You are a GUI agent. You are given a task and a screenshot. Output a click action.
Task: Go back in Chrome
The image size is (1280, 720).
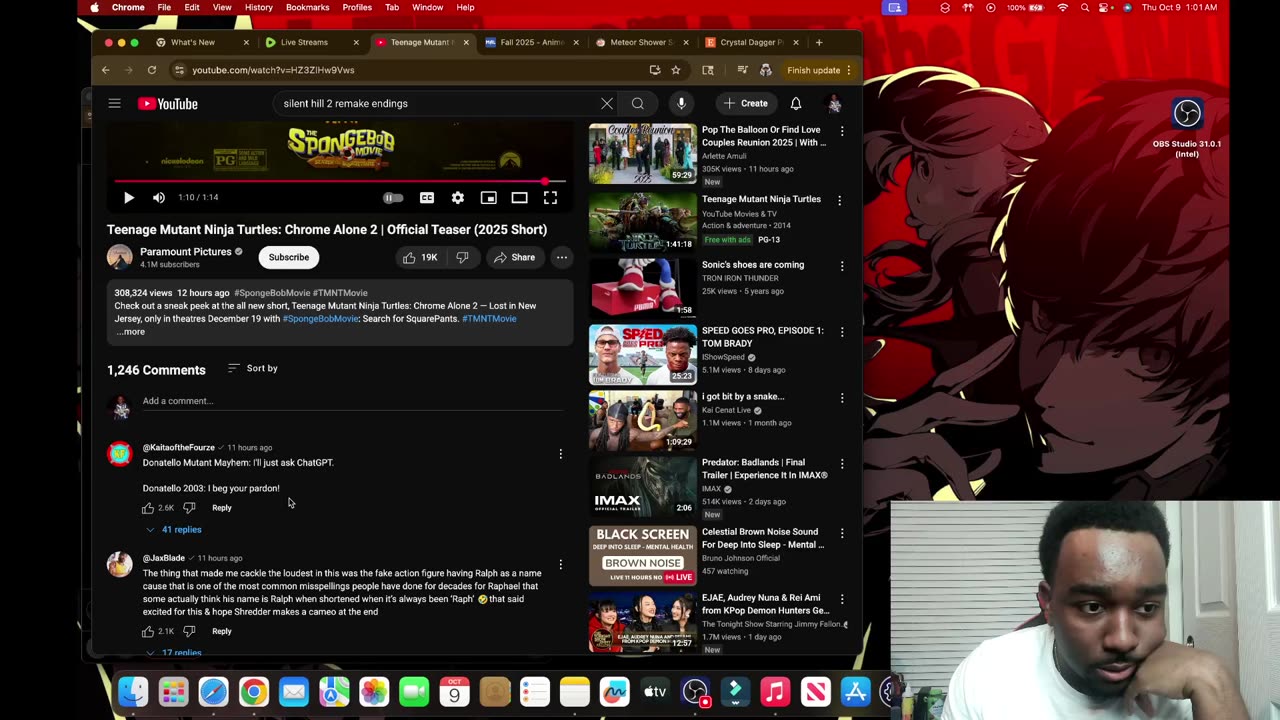[x=105, y=70]
